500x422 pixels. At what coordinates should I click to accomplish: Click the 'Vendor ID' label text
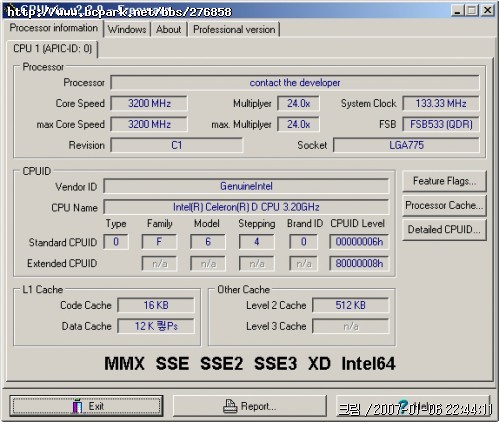point(76,187)
